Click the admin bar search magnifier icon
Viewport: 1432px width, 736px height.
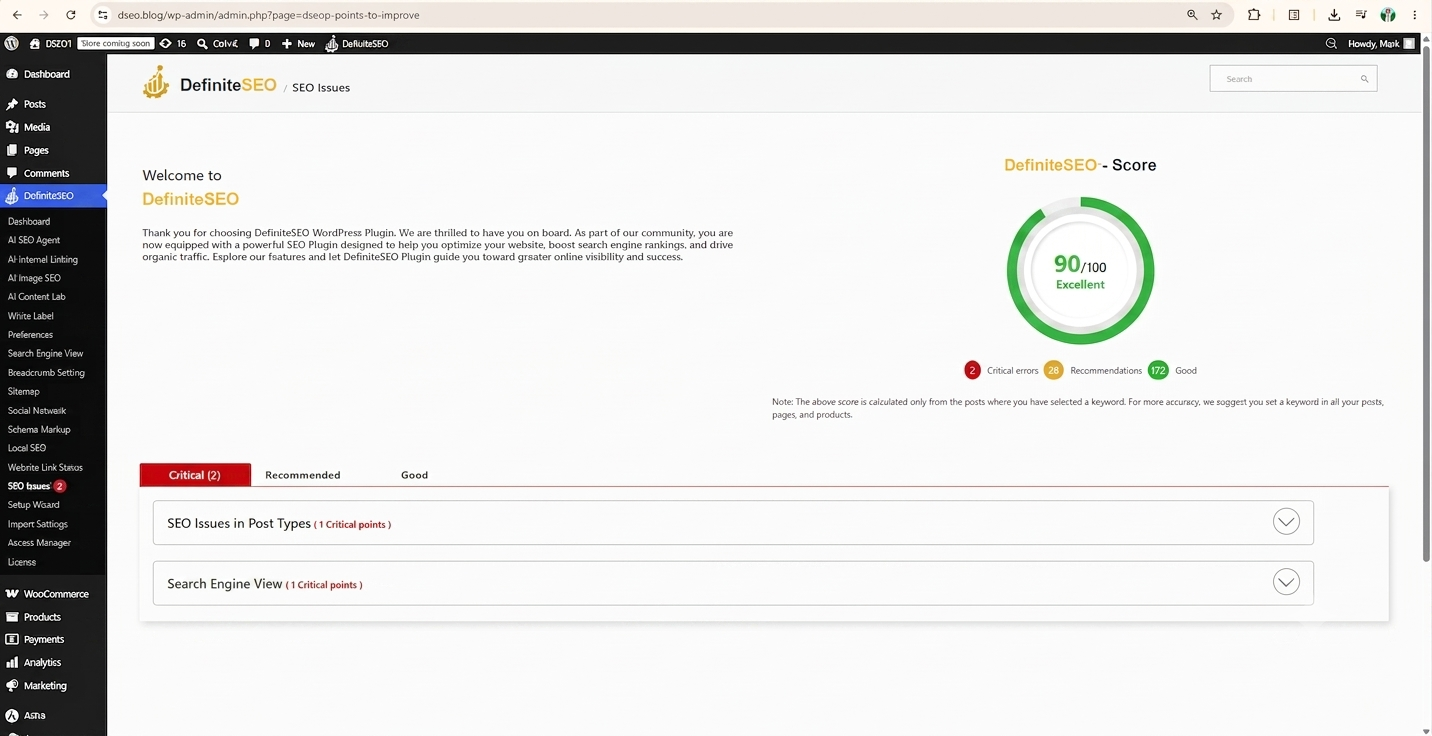pos(1331,44)
